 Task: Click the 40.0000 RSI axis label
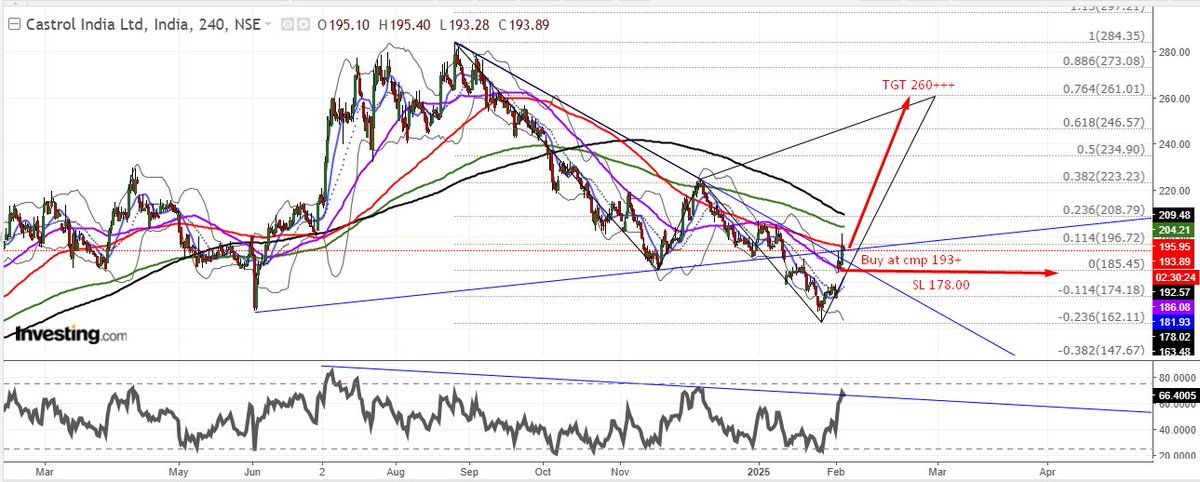pyautogui.click(x=1176, y=430)
